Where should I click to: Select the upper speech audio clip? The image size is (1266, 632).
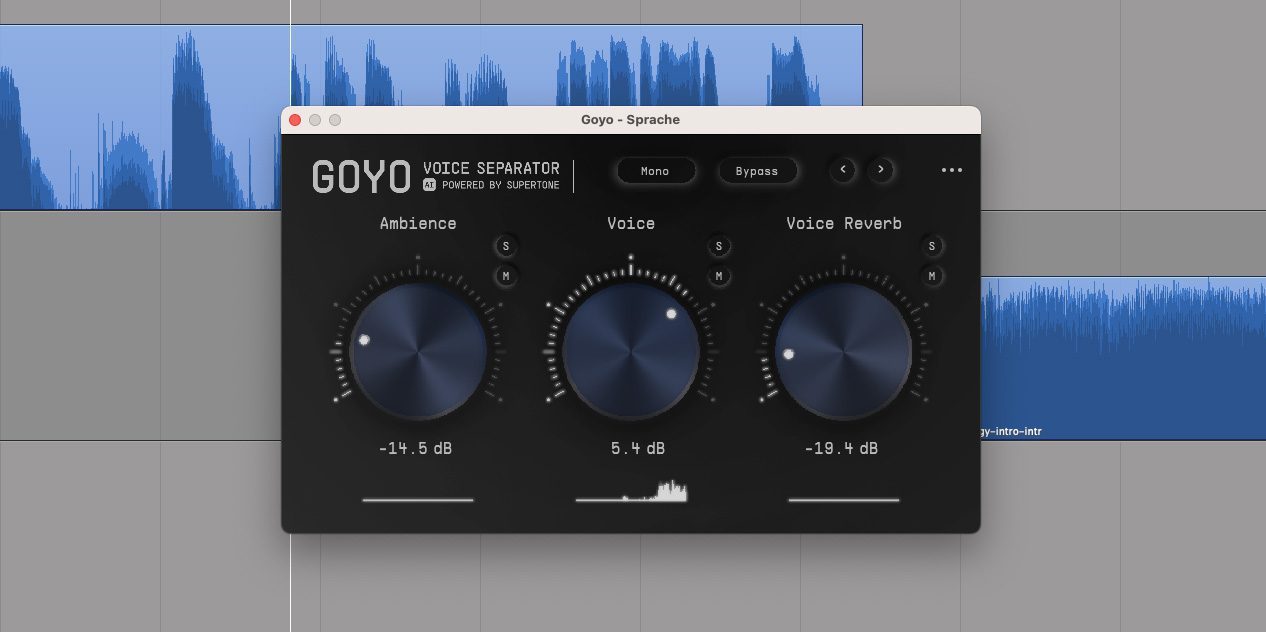[x=431, y=66]
